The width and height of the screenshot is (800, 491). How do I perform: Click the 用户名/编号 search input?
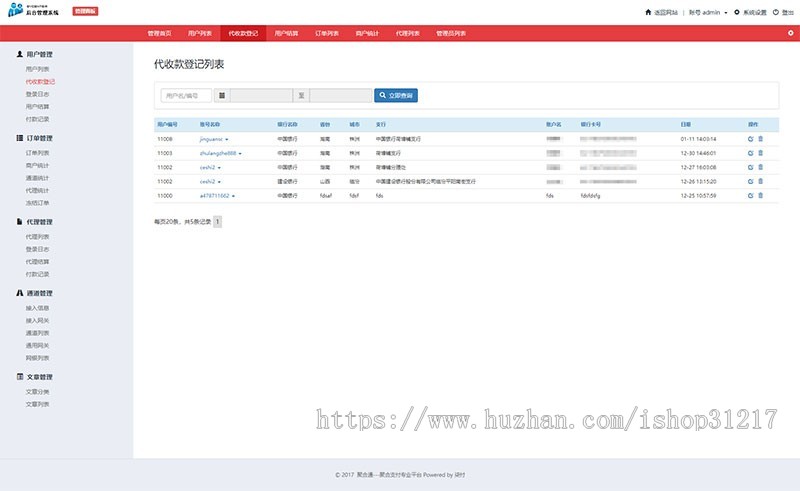point(186,95)
